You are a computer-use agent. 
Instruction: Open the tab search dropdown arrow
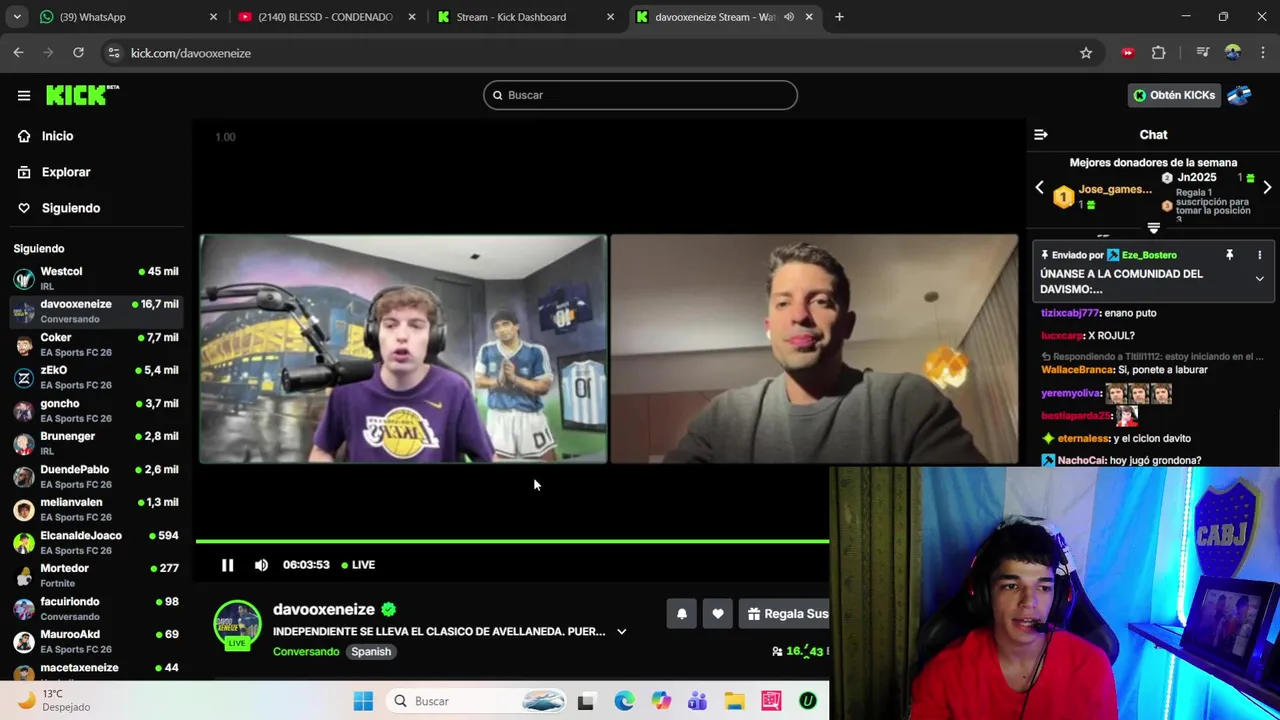tap(17, 17)
